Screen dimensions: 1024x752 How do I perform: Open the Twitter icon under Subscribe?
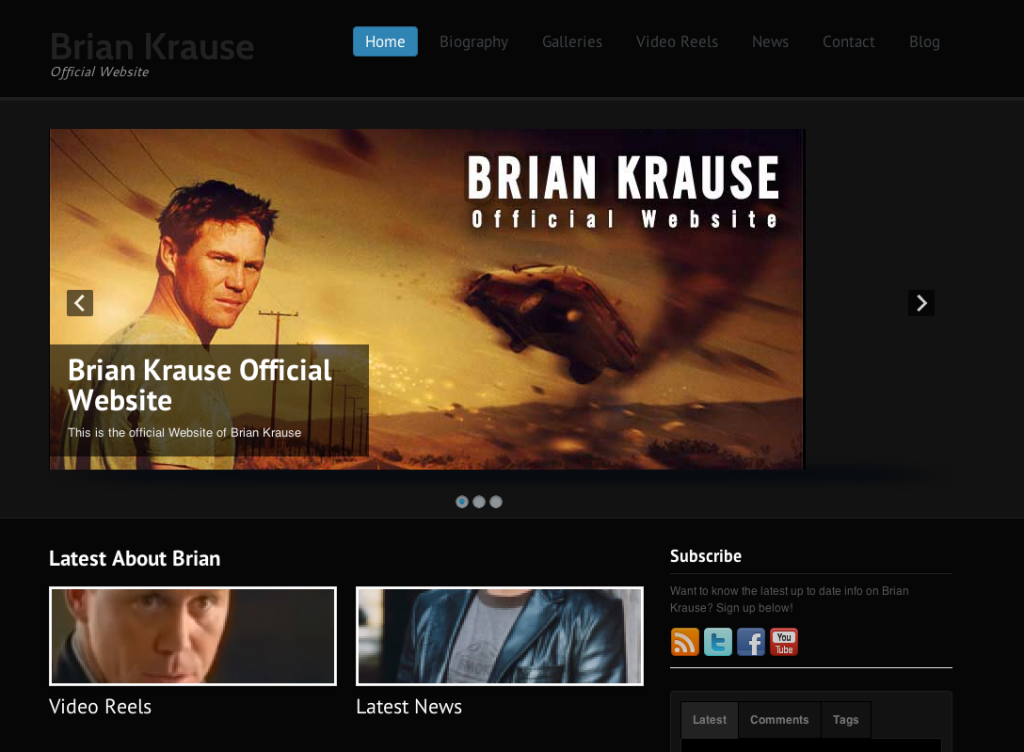(x=718, y=642)
